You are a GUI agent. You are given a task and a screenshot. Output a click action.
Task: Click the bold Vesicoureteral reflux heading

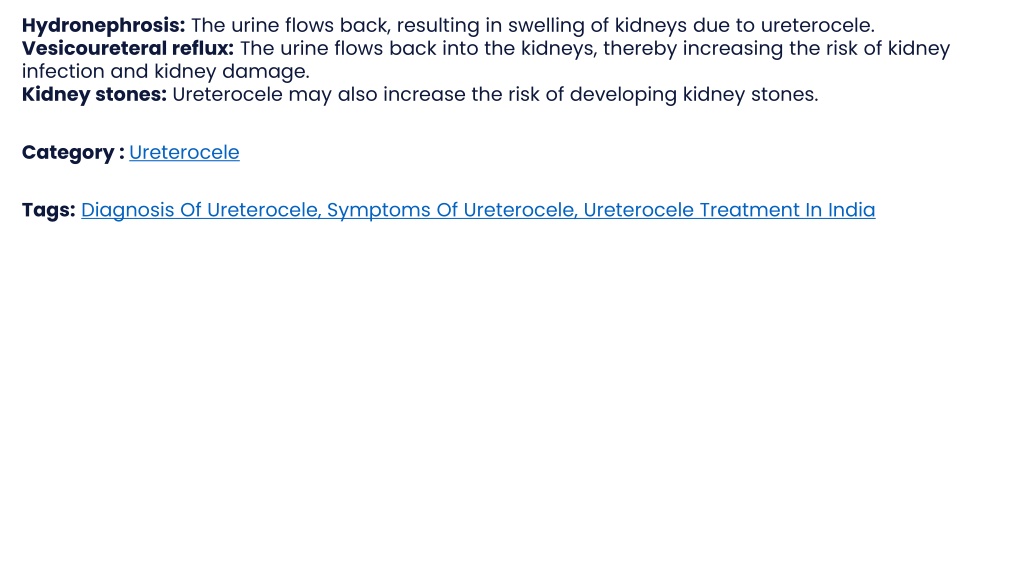click(127, 48)
